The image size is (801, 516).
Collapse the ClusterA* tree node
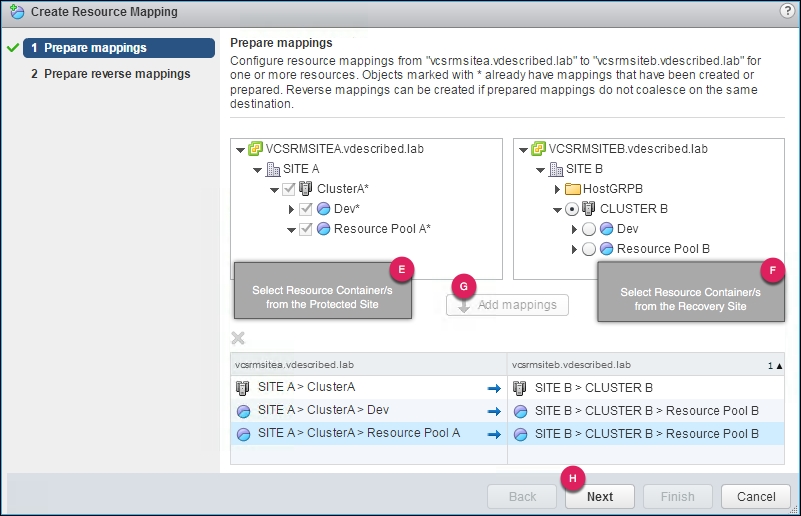[x=274, y=190]
